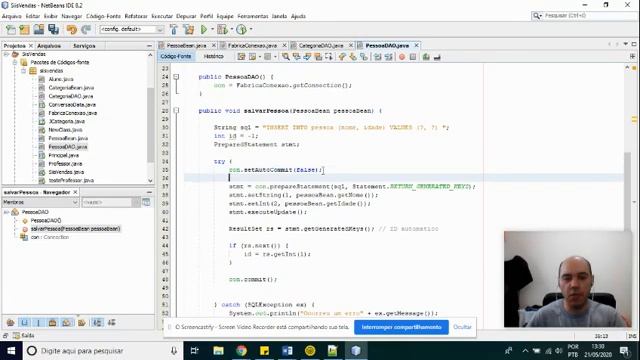
Task: Open the Refatorar menu
Action: point(136,16)
